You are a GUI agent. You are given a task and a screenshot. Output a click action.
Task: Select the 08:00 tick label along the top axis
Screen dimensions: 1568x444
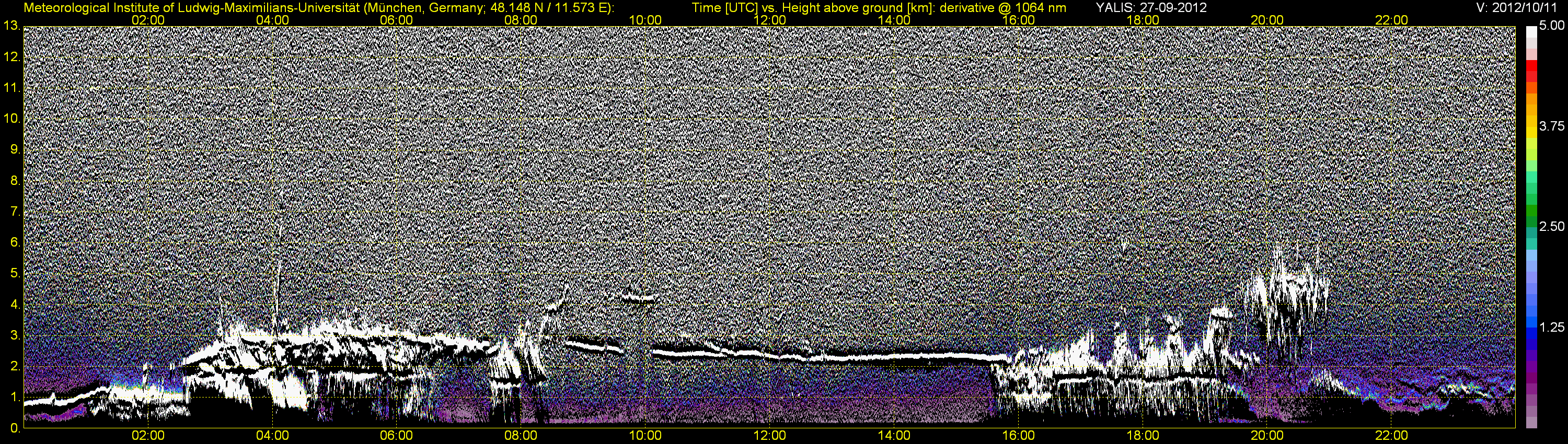point(521,20)
